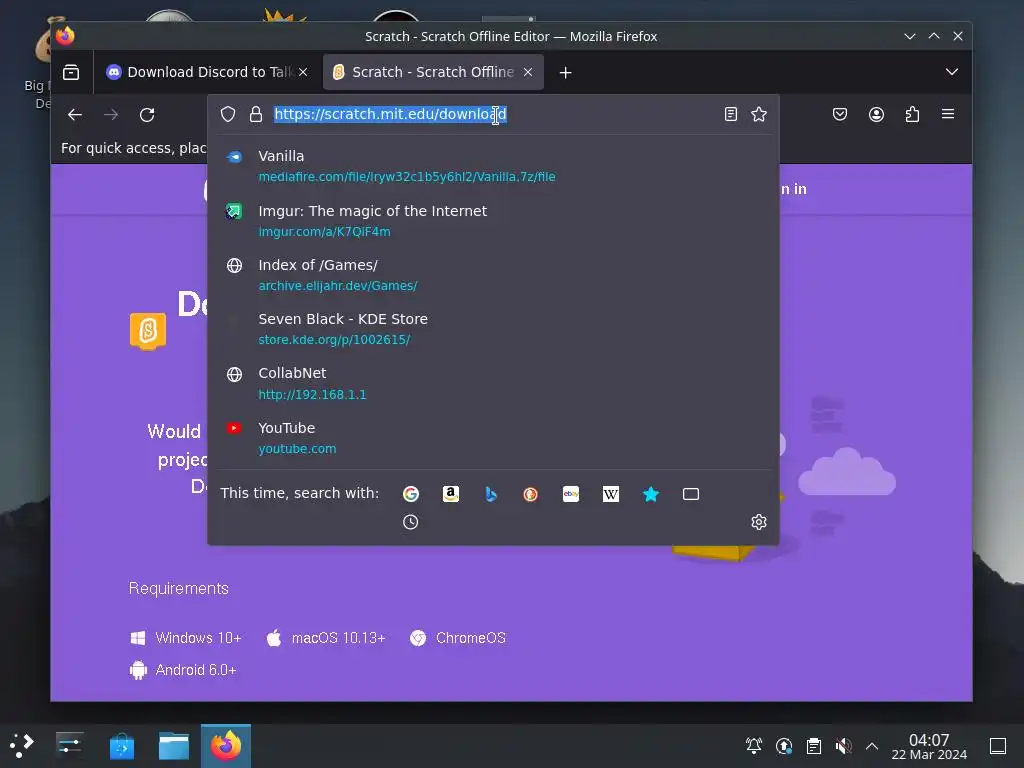
Task: Open muted volume icon in system tray
Action: coord(843,746)
